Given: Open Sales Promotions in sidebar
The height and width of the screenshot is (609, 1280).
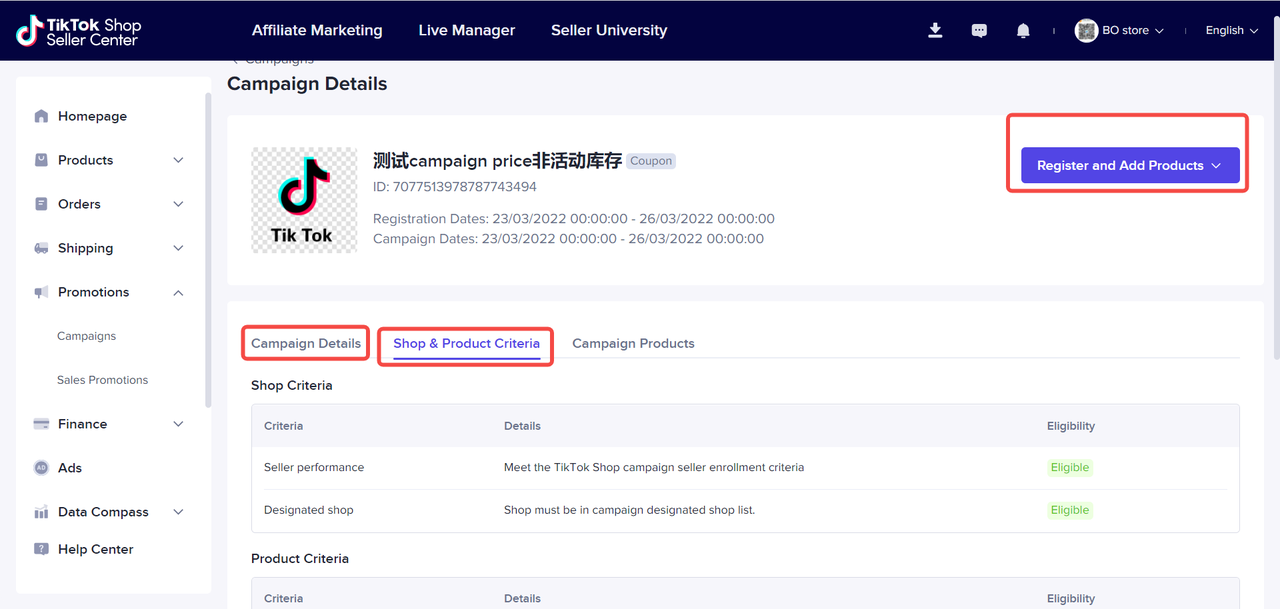Looking at the screenshot, I should click(102, 380).
